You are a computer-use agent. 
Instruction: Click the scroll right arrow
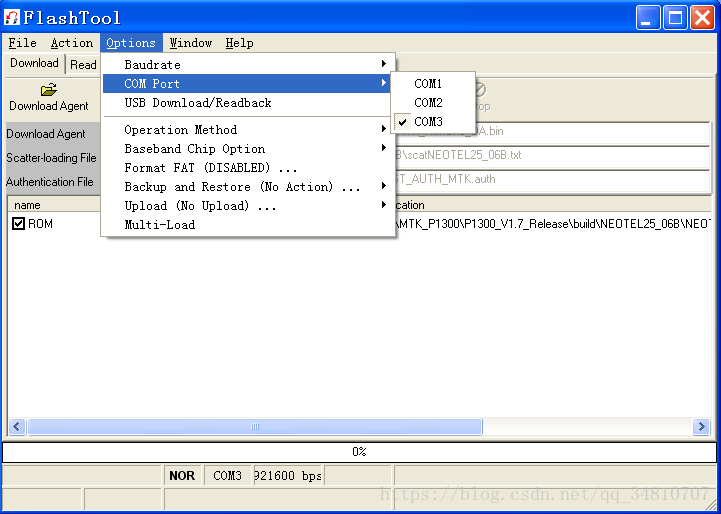pyautogui.click(x=701, y=427)
